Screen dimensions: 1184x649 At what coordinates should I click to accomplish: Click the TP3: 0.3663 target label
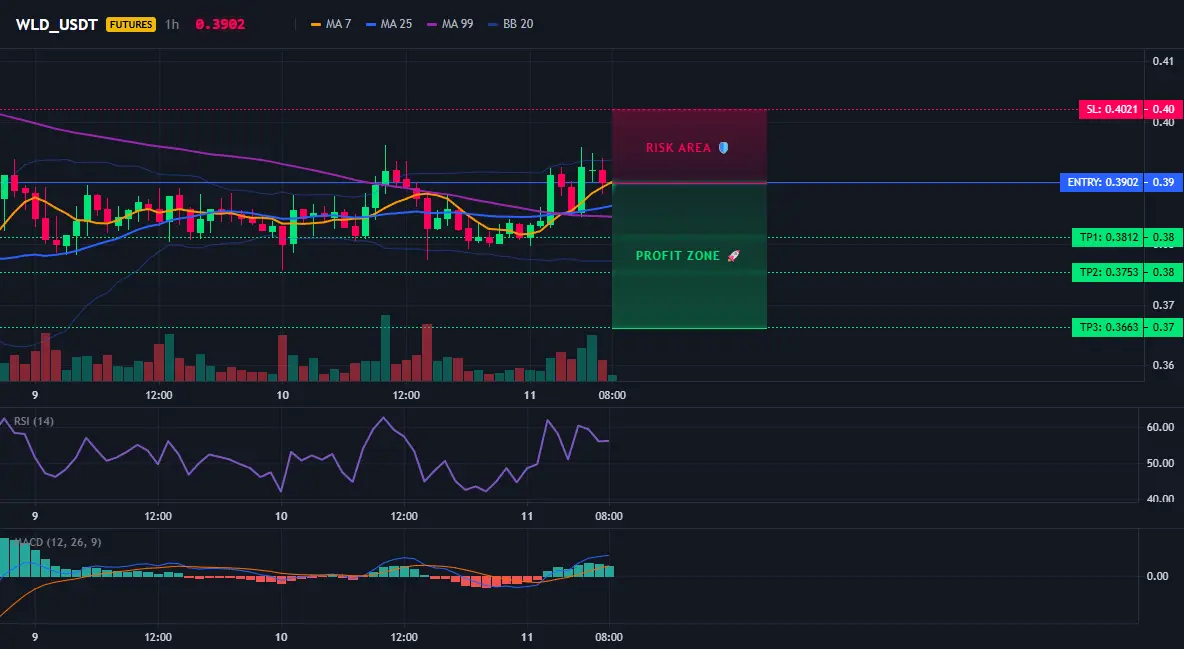tap(1108, 327)
